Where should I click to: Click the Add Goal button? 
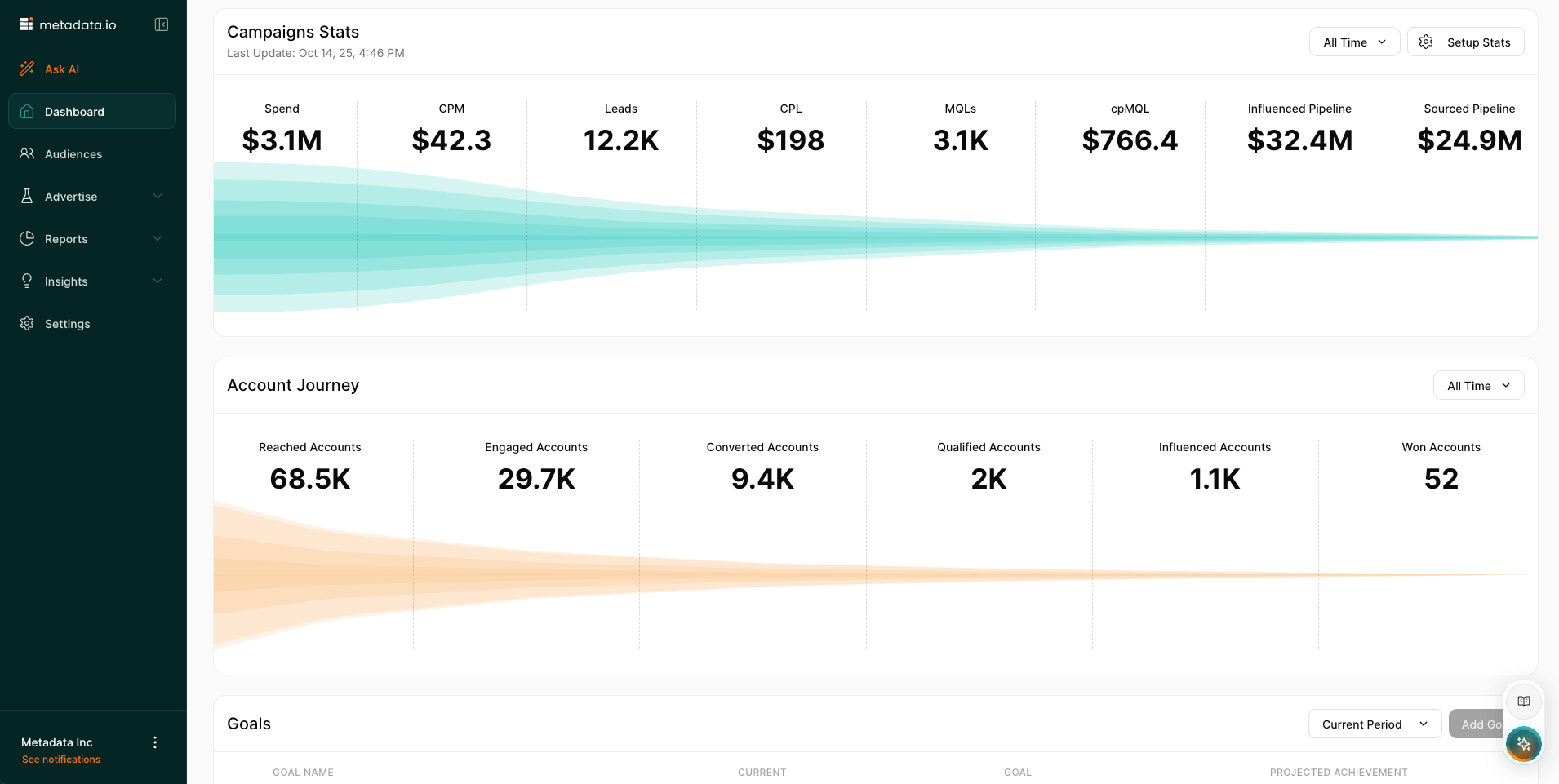1476,724
